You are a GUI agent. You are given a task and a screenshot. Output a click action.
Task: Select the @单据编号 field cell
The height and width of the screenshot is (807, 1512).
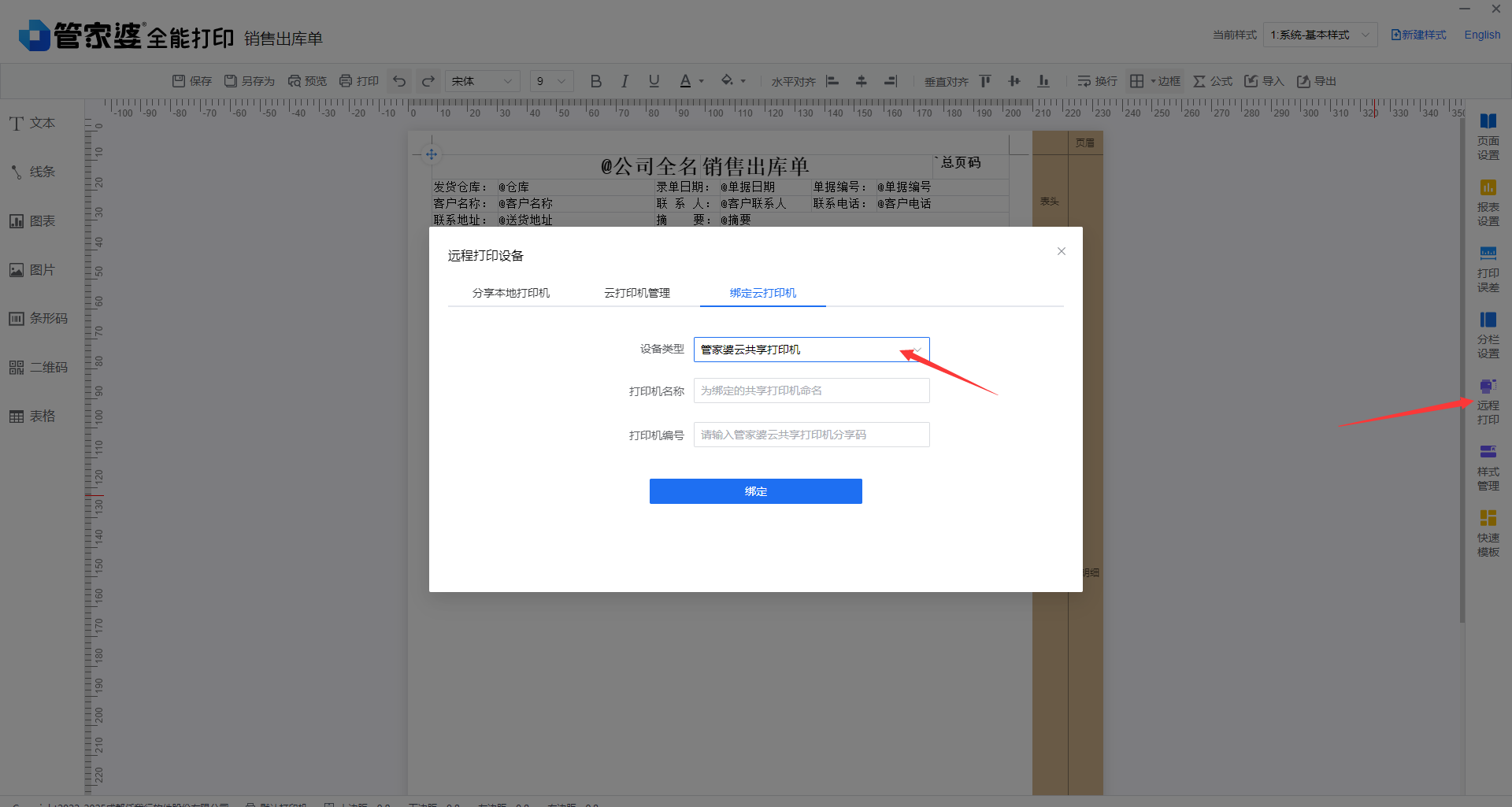click(904, 187)
